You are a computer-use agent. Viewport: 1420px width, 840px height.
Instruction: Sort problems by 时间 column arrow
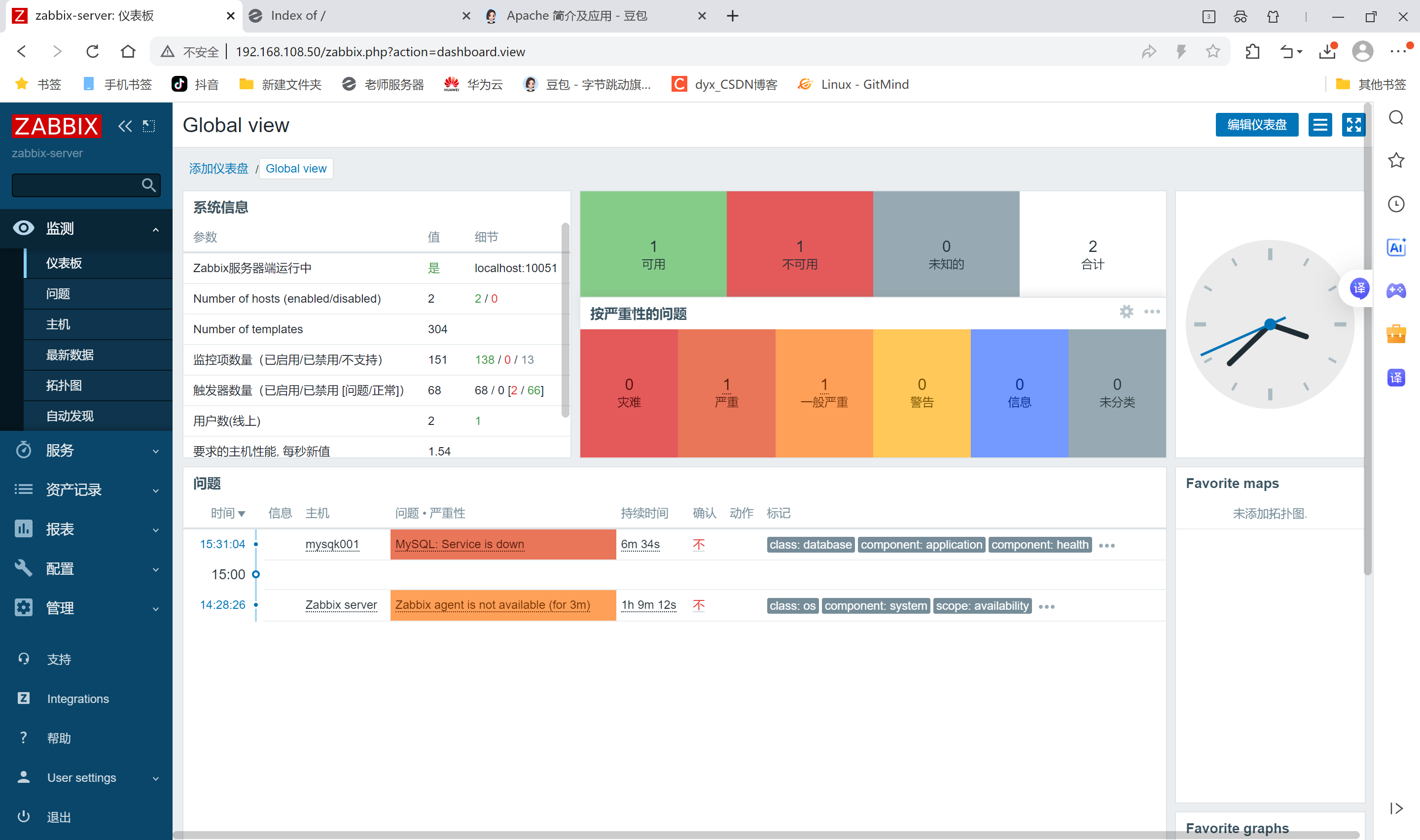(228, 513)
